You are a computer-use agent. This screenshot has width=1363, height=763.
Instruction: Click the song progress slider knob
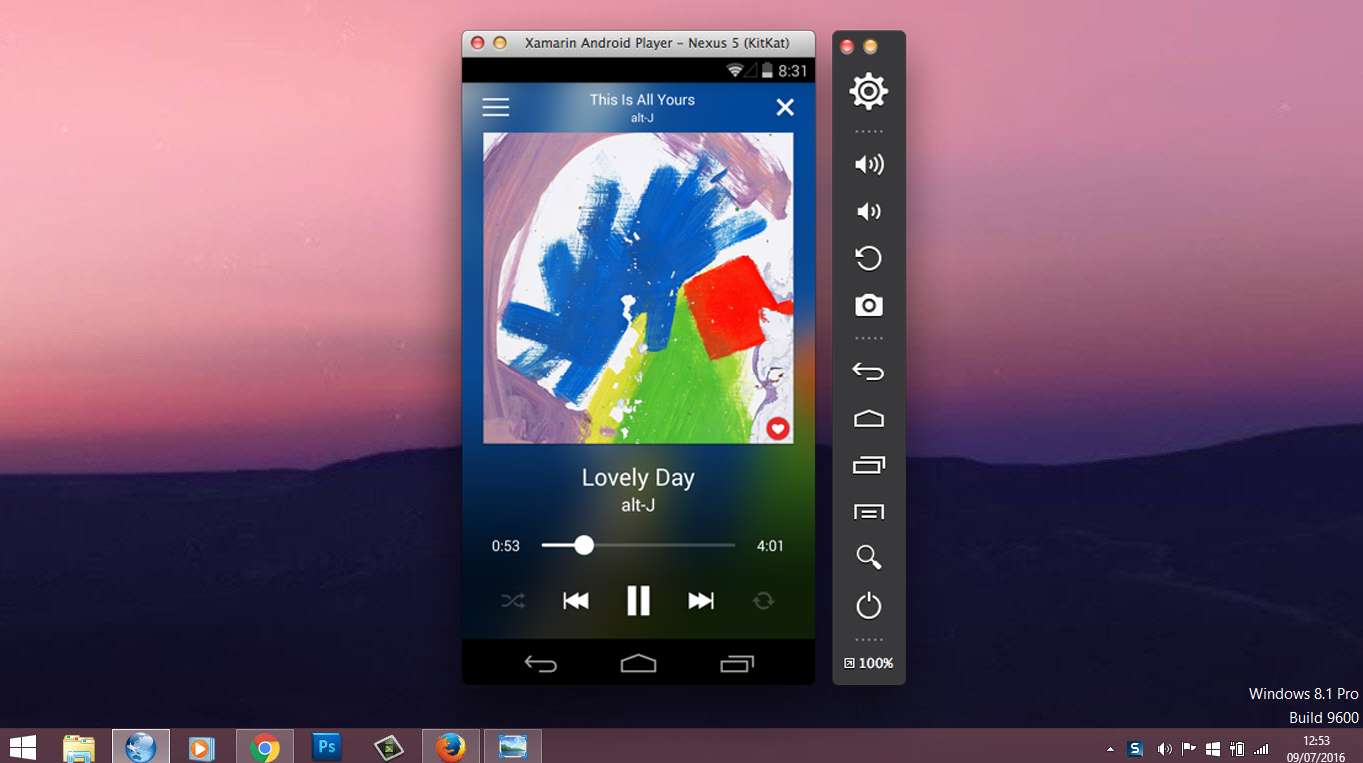click(x=584, y=545)
